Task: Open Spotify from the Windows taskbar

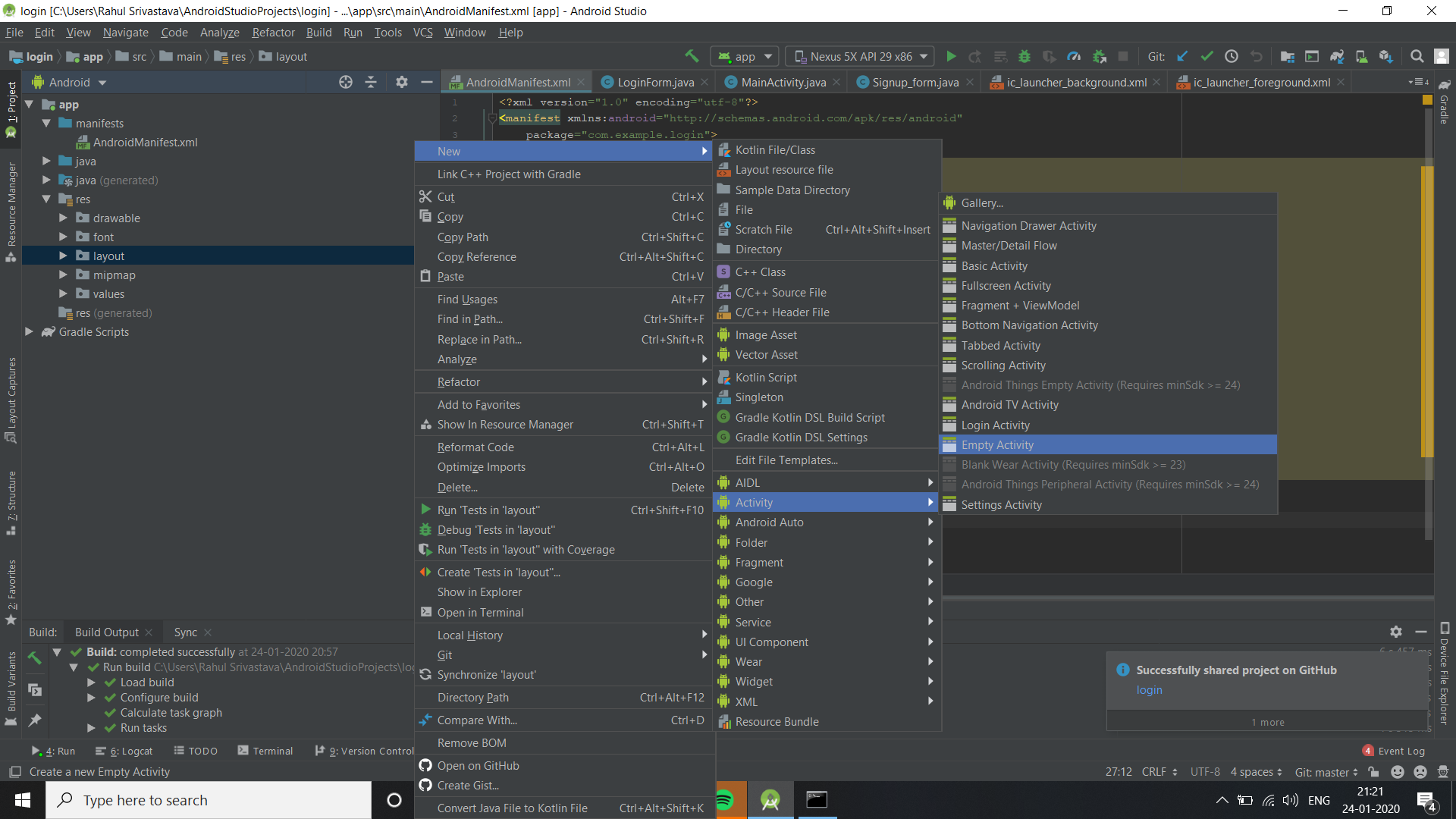Action: (726, 800)
